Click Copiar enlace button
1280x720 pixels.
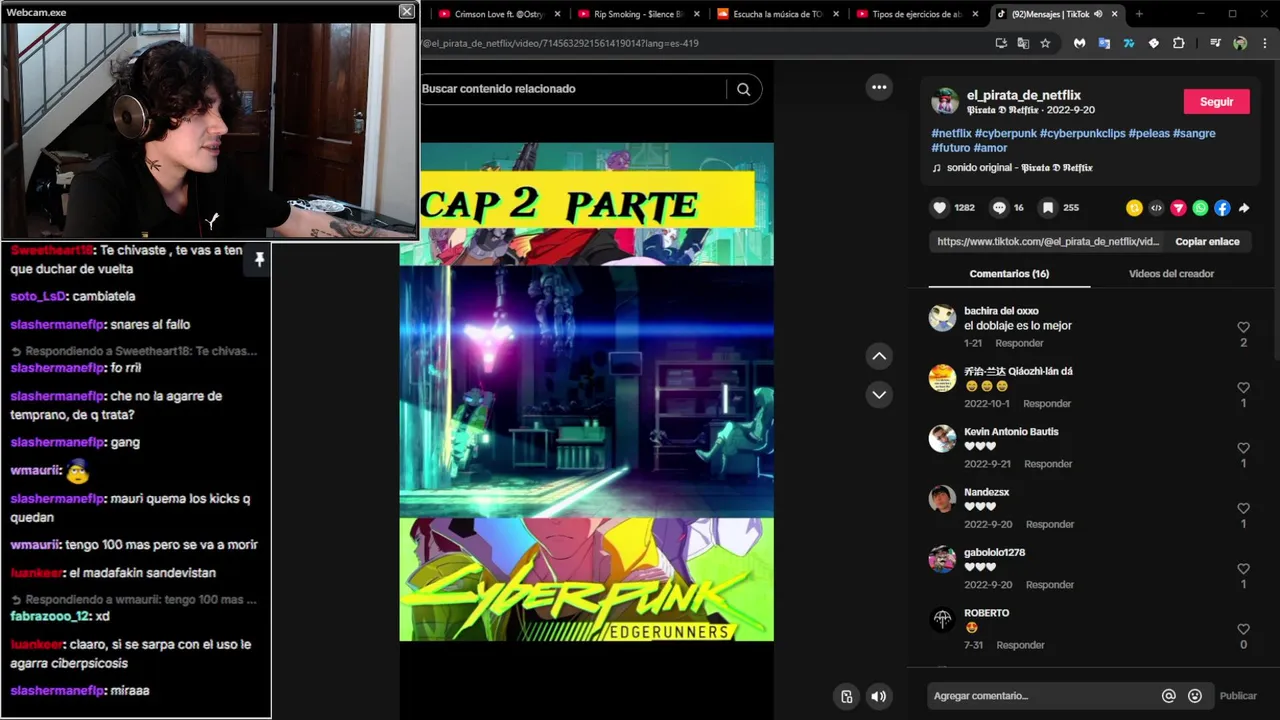pyautogui.click(x=1207, y=242)
